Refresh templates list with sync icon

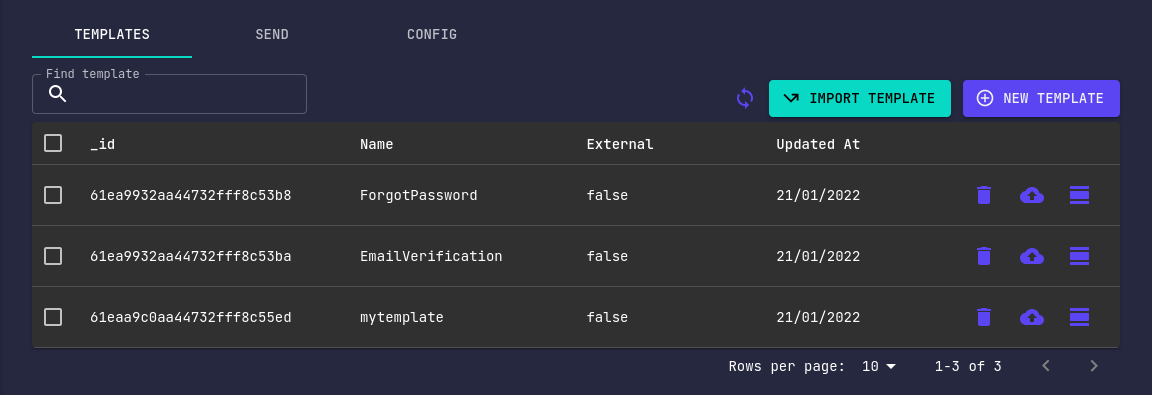pos(745,98)
